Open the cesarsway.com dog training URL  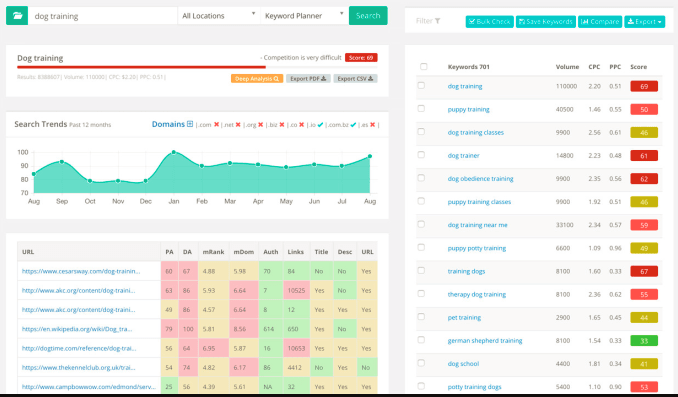(x=81, y=271)
